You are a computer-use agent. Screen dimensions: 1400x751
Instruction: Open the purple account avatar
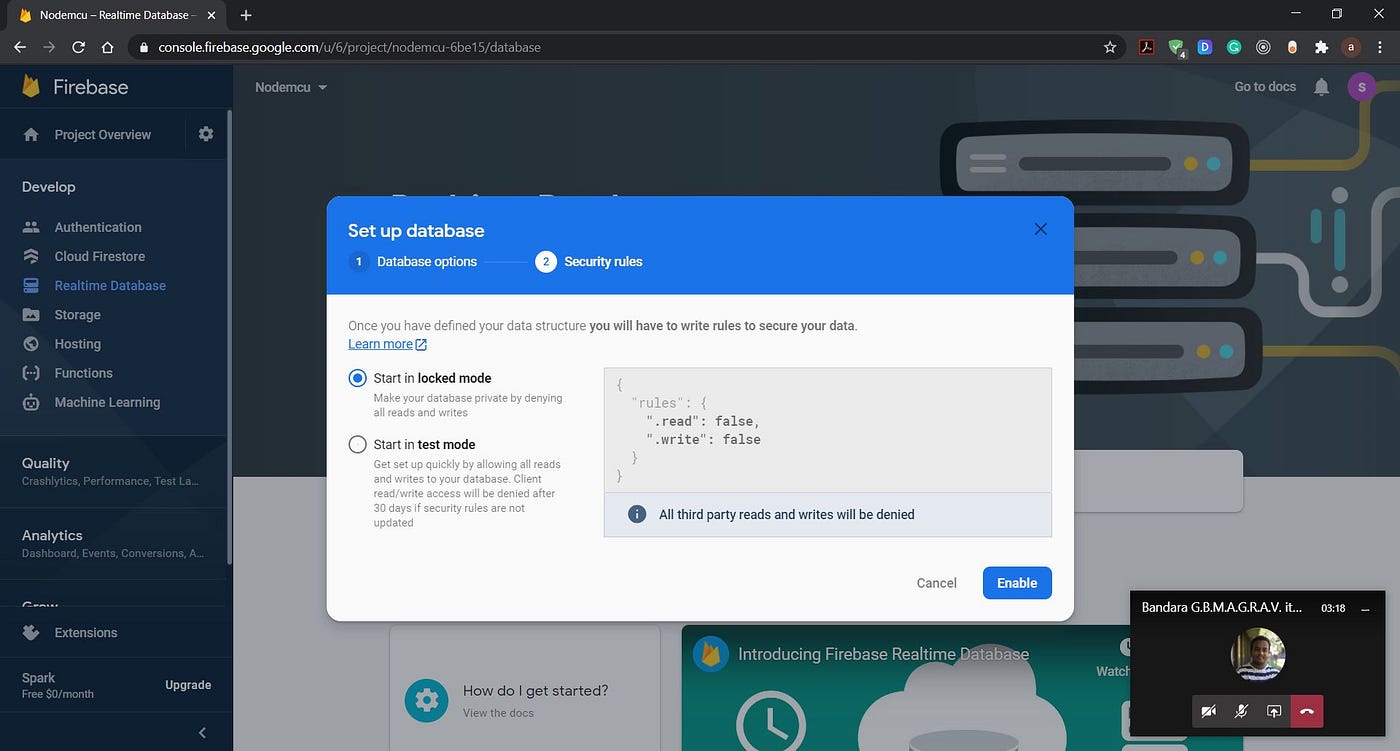click(x=1362, y=87)
